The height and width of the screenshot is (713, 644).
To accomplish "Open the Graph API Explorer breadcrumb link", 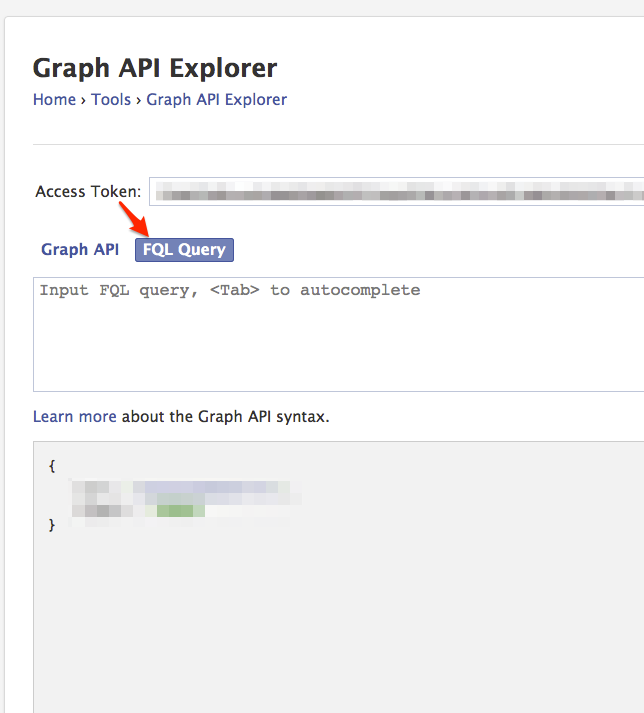I will (216, 100).
